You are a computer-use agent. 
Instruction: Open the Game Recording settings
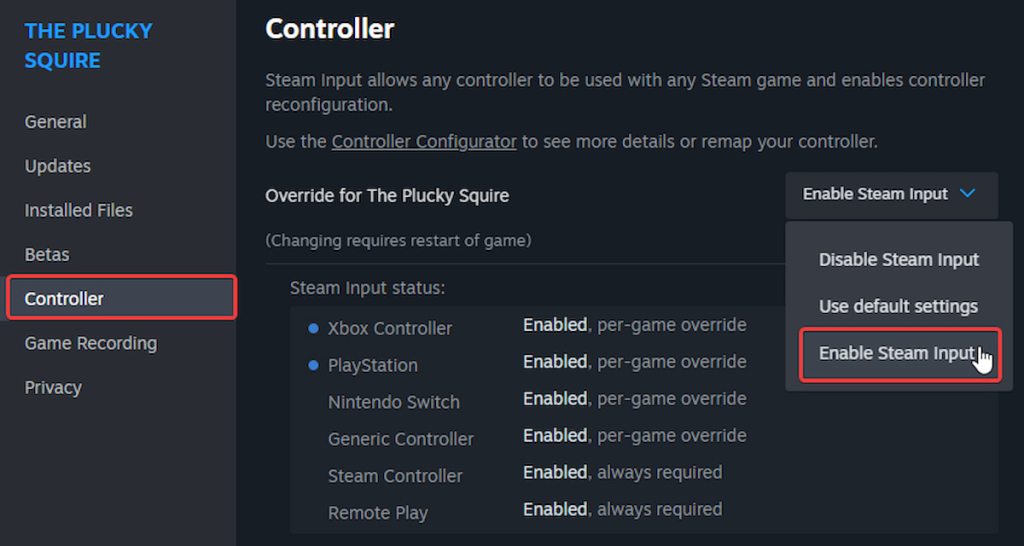point(91,343)
